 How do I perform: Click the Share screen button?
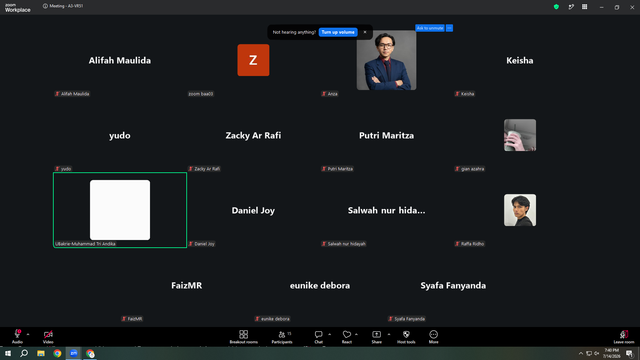376,337
